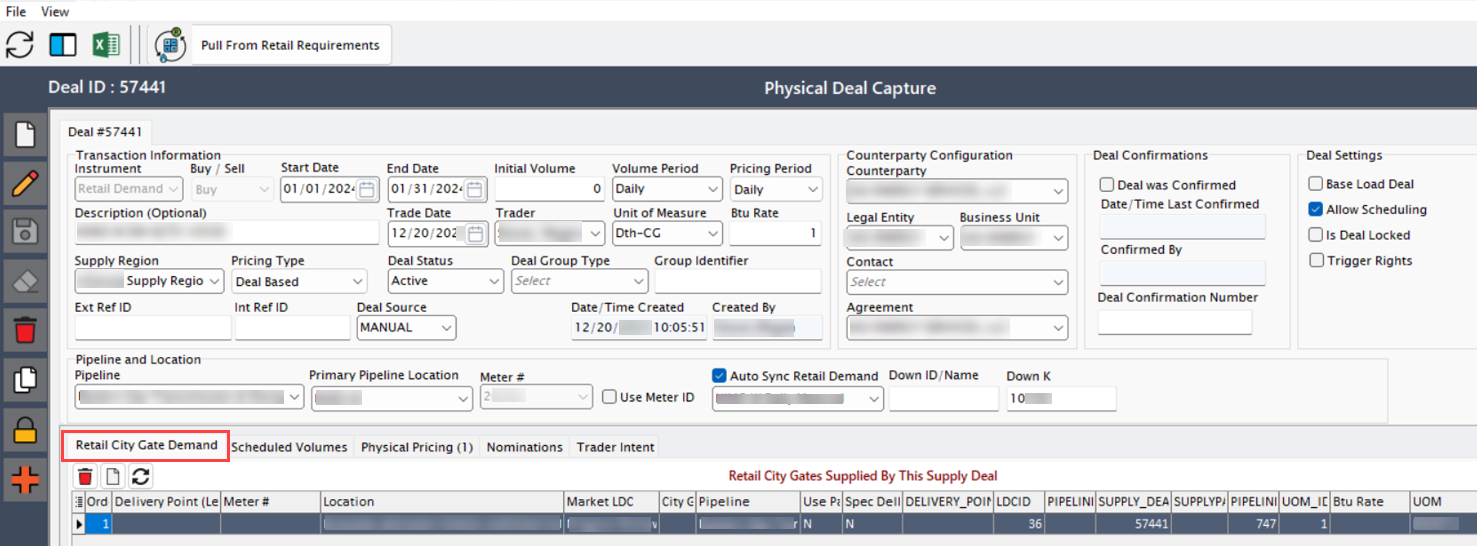Viewport: 1477px width, 546px height.
Task: Copy deal with the duplicate pages icon
Action: pos(25,379)
